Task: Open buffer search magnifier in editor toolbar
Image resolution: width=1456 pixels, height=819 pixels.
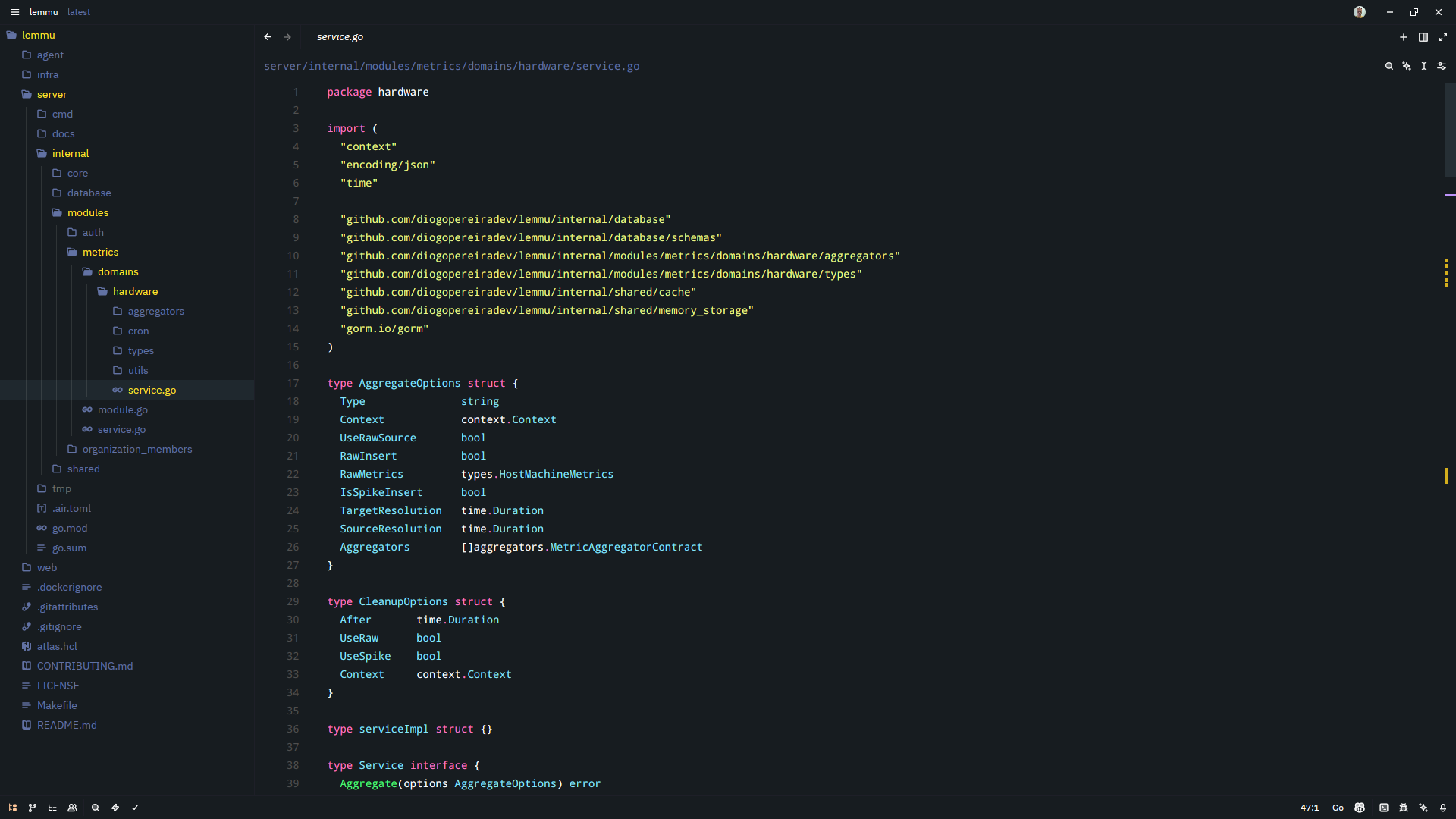Action: [1389, 66]
